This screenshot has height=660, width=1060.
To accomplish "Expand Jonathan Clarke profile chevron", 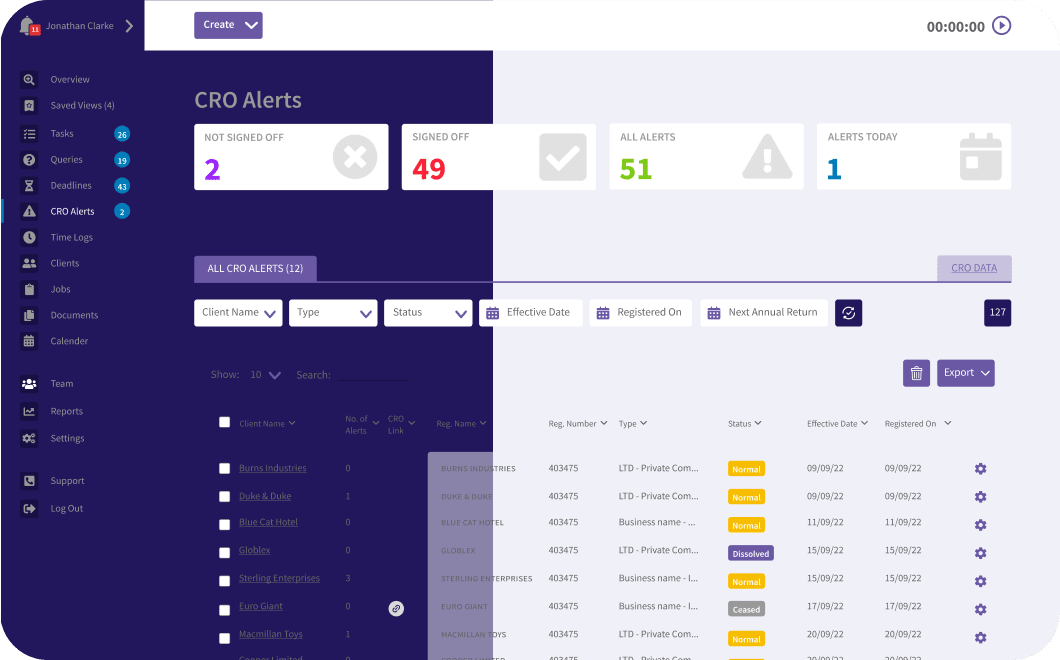I will 129,26.
